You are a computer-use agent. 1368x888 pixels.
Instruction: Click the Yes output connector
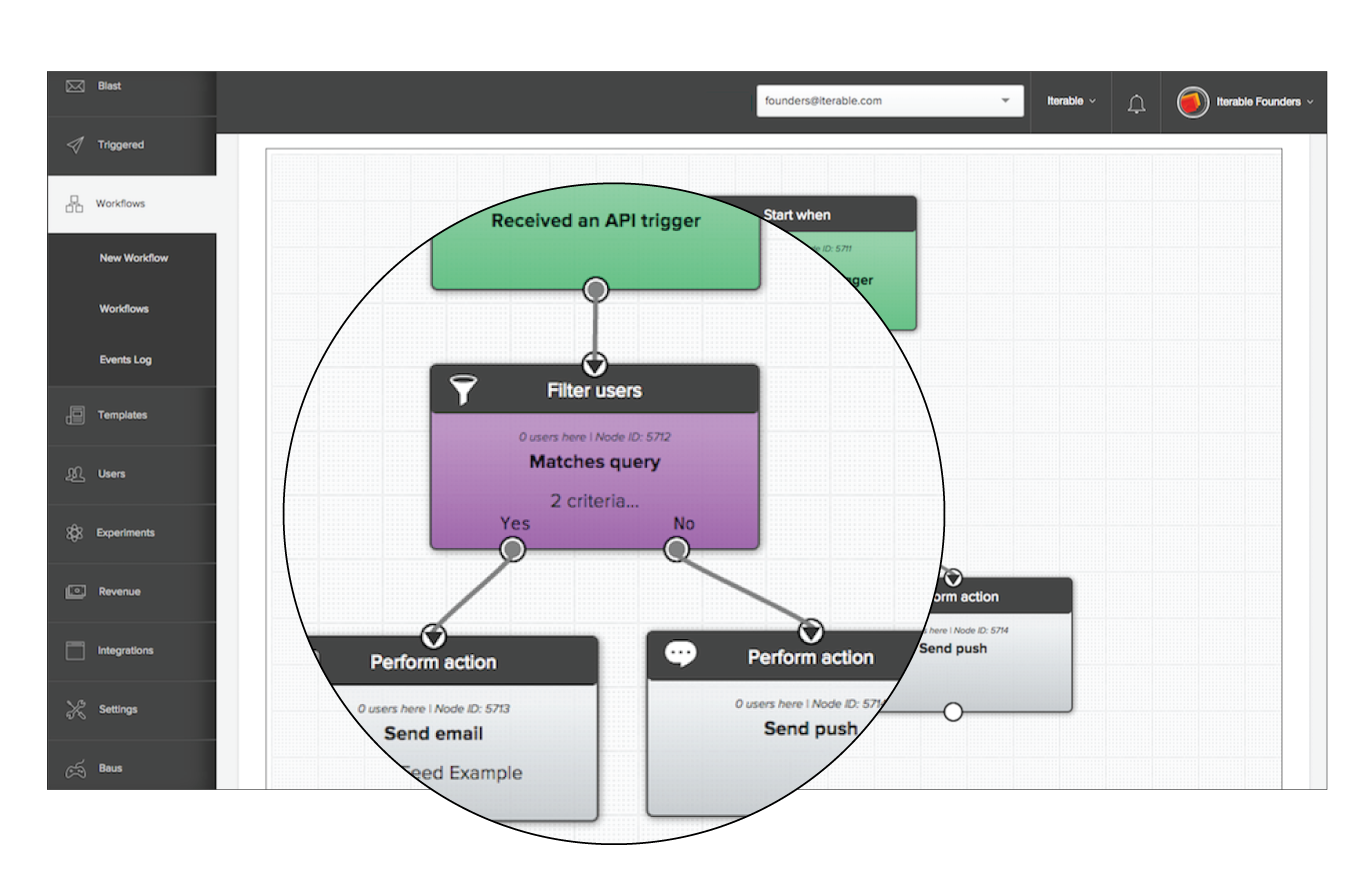click(x=513, y=549)
